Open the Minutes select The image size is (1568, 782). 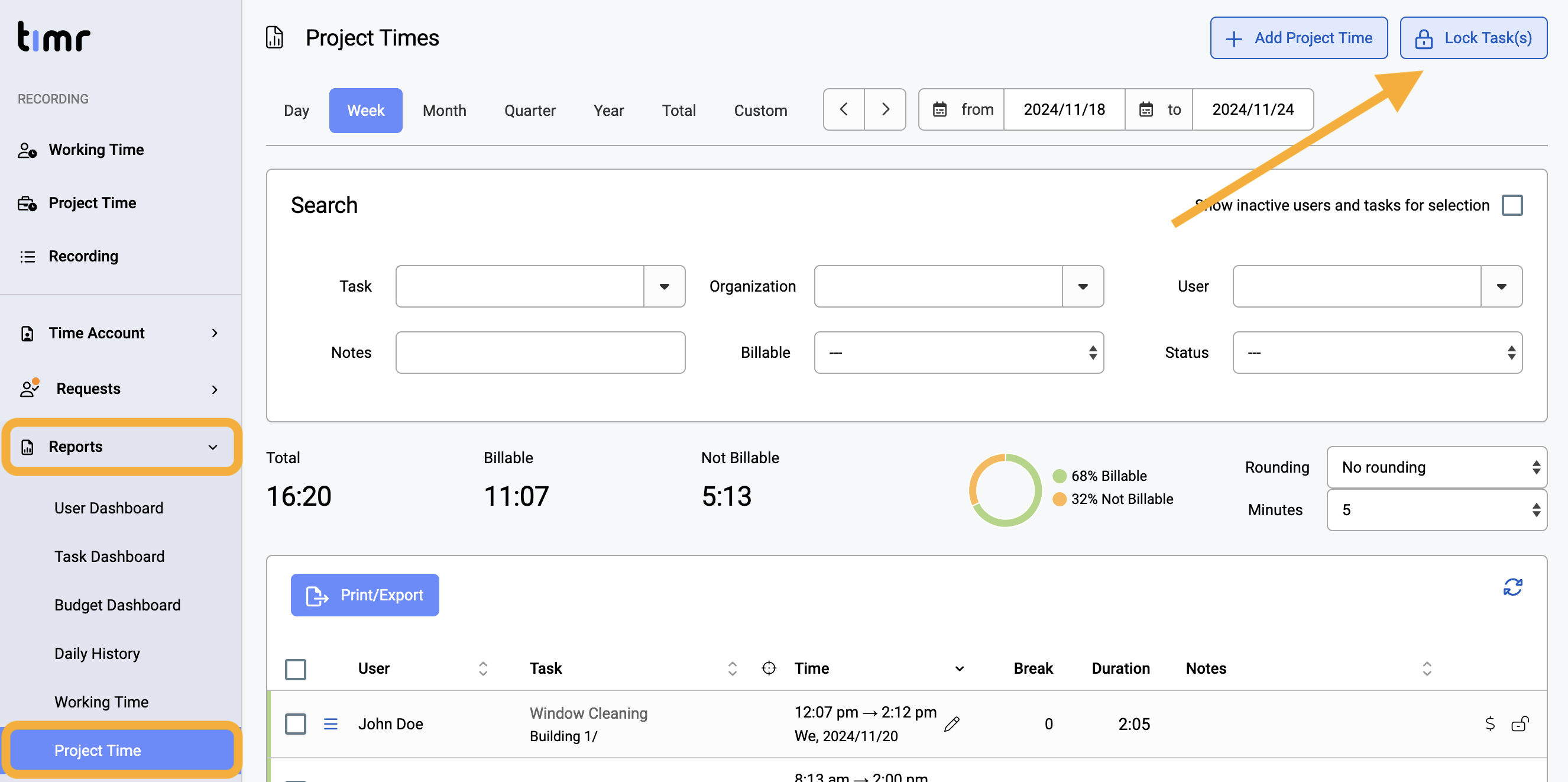[1437, 510]
